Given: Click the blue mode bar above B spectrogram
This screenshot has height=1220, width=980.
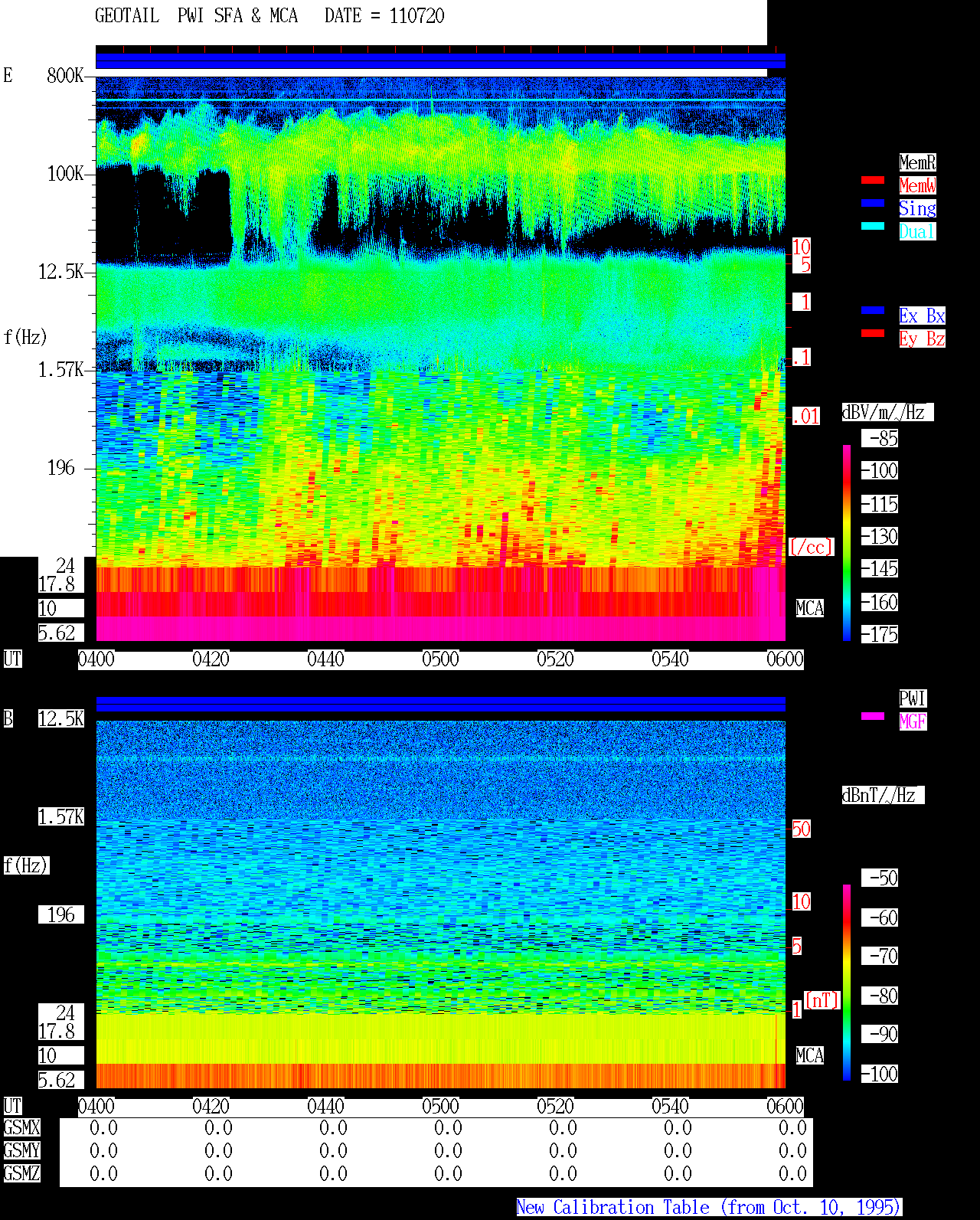Looking at the screenshot, I should point(440,704).
